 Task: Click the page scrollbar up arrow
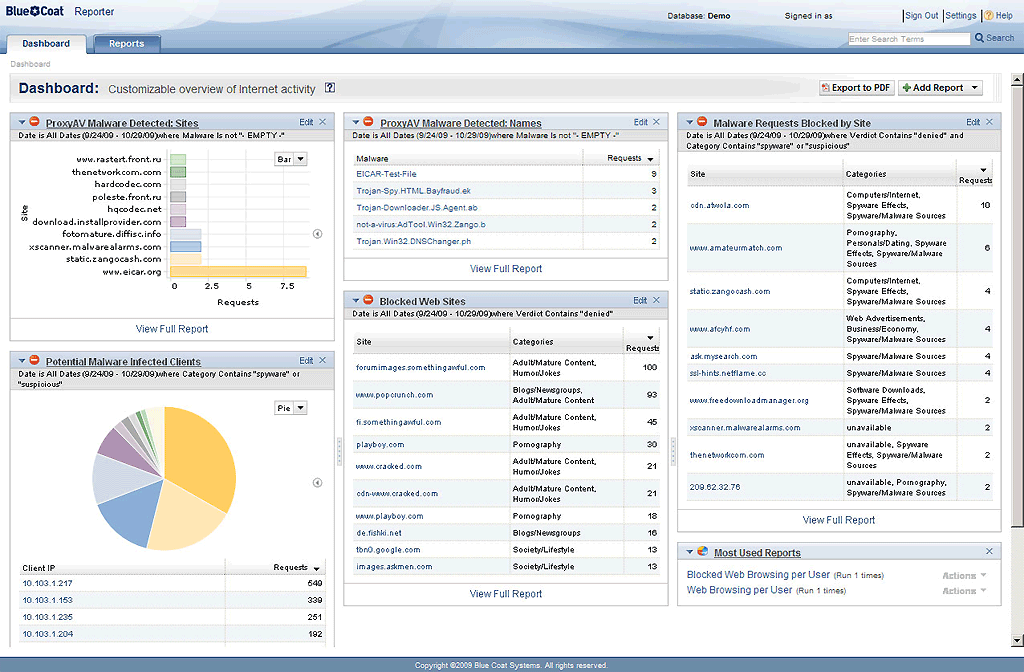pyautogui.click(x=1017, y=80)
